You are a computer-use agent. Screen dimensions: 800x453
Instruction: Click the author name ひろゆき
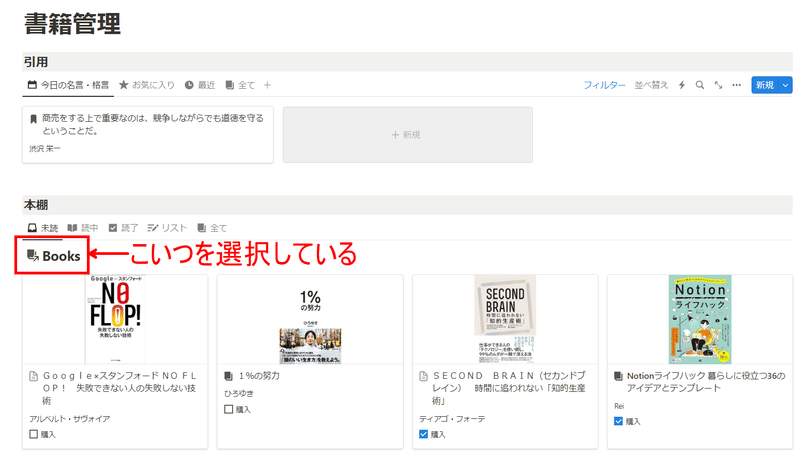click(x=239, y=393)
